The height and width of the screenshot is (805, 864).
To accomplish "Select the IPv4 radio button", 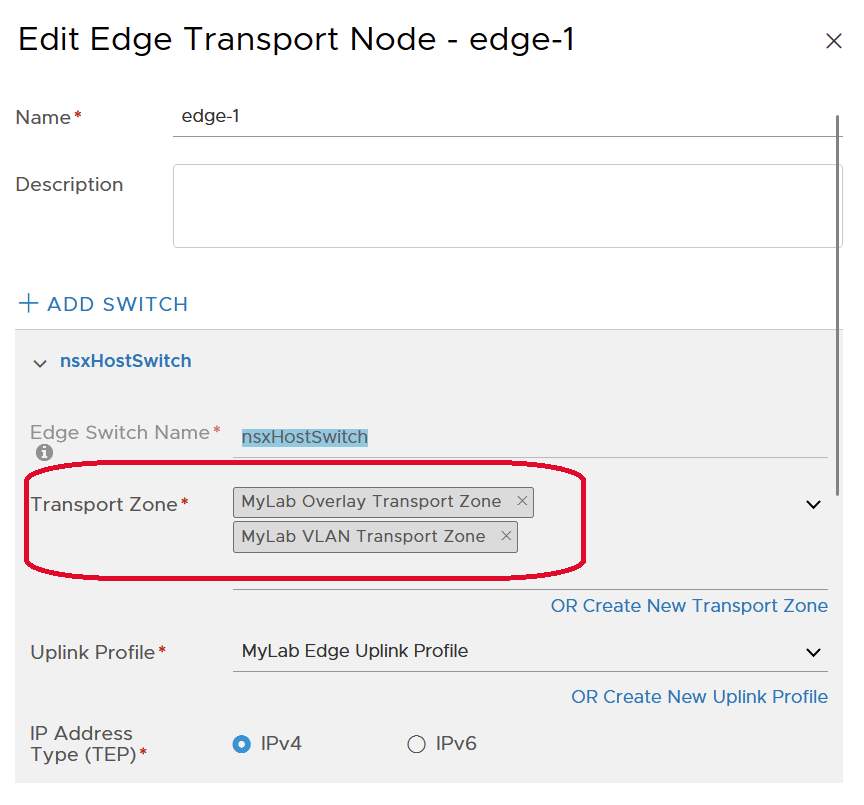I will (241, 744).
